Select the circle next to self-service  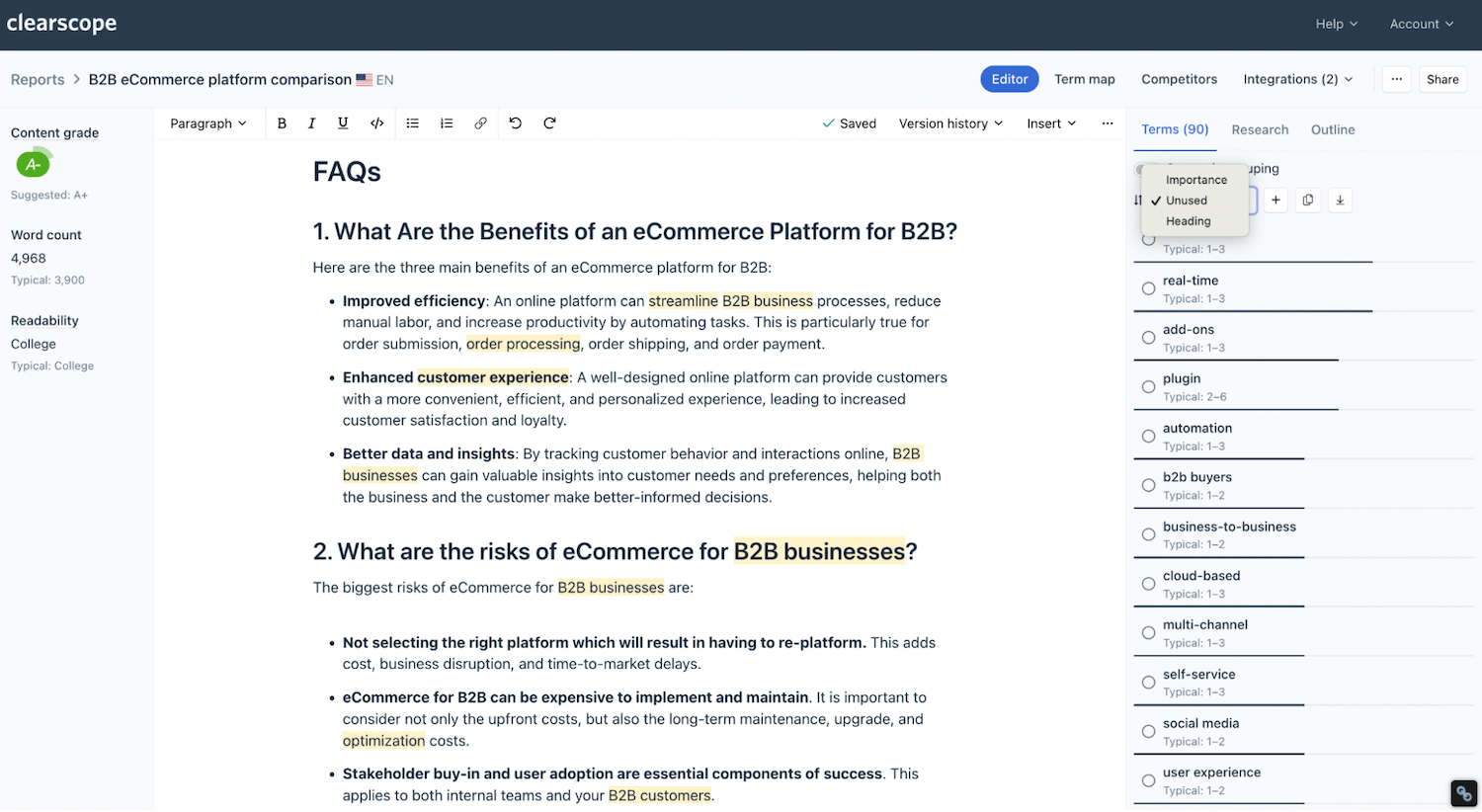(1148, 683)
